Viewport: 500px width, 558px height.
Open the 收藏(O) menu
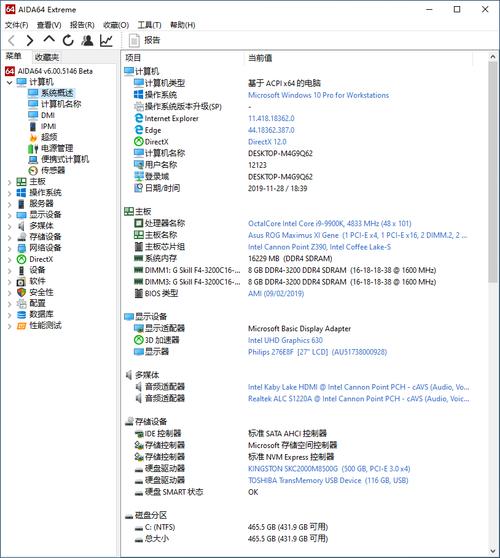pyautogui.click(x=116, y=25)
